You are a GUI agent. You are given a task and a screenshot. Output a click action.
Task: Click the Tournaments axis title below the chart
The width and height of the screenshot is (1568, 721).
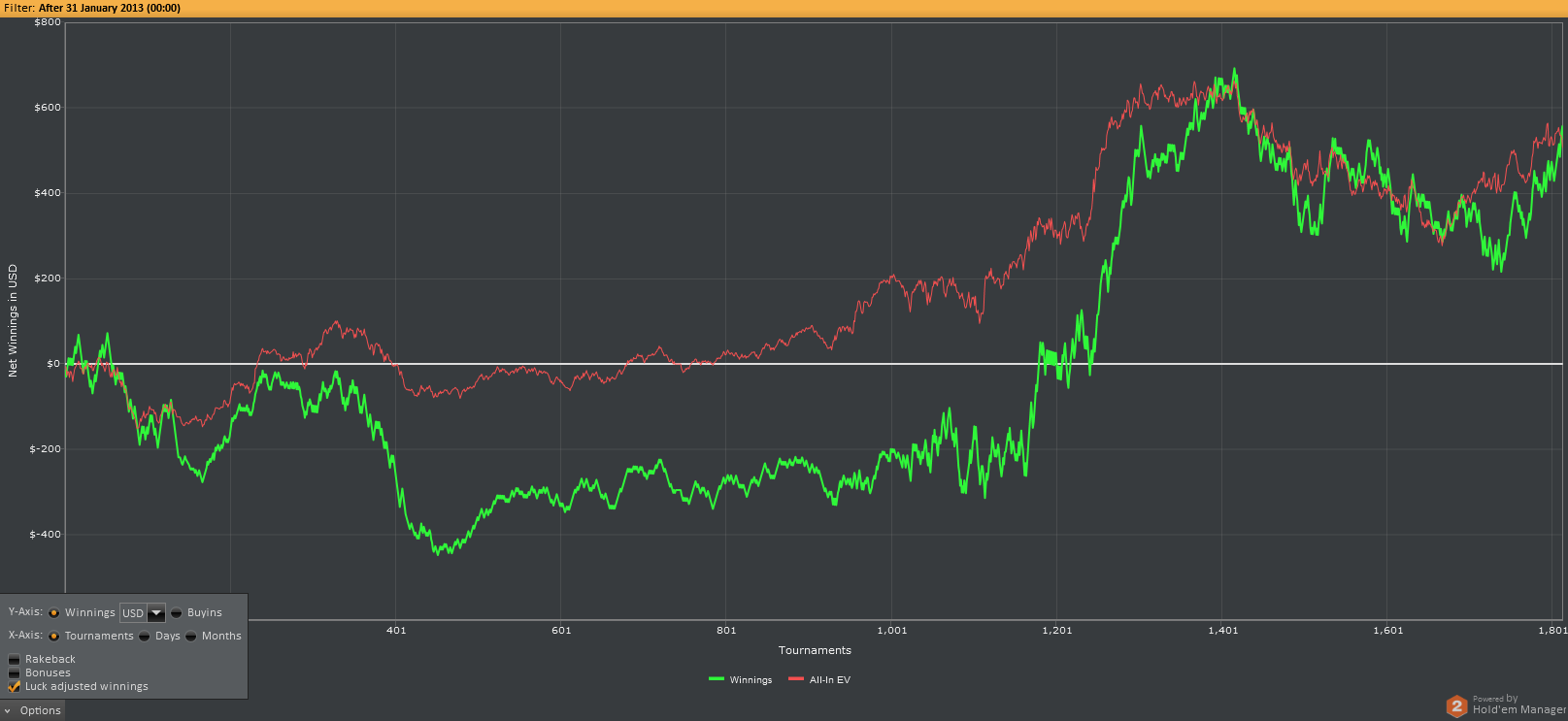815,650
